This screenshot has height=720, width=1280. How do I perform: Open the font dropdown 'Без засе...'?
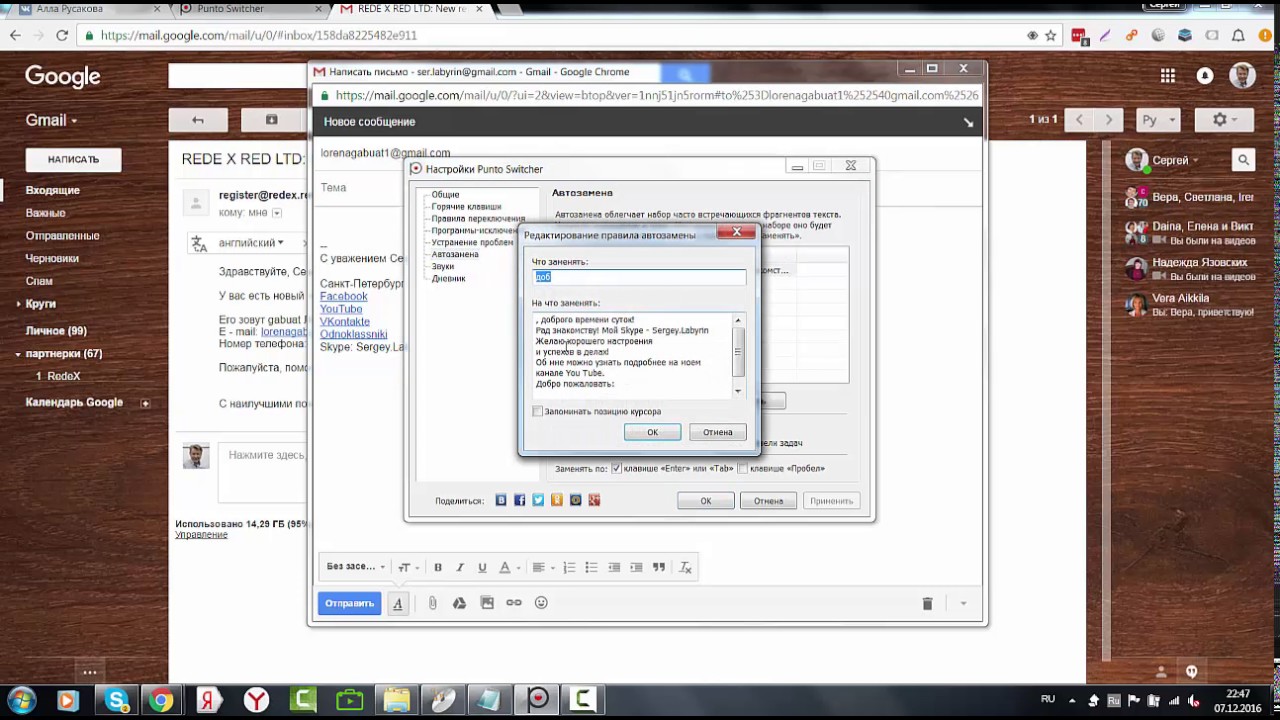[355, 567]
